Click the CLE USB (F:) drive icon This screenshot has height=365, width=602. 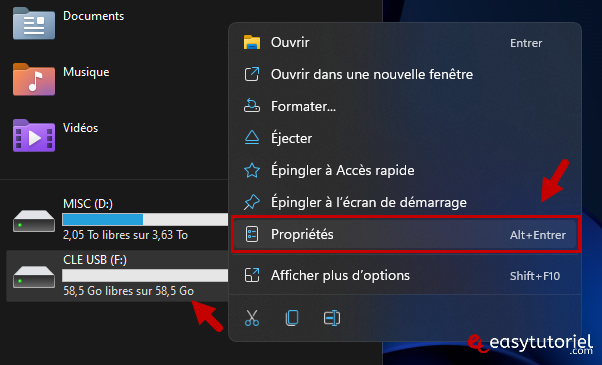[x=34, y=277]
